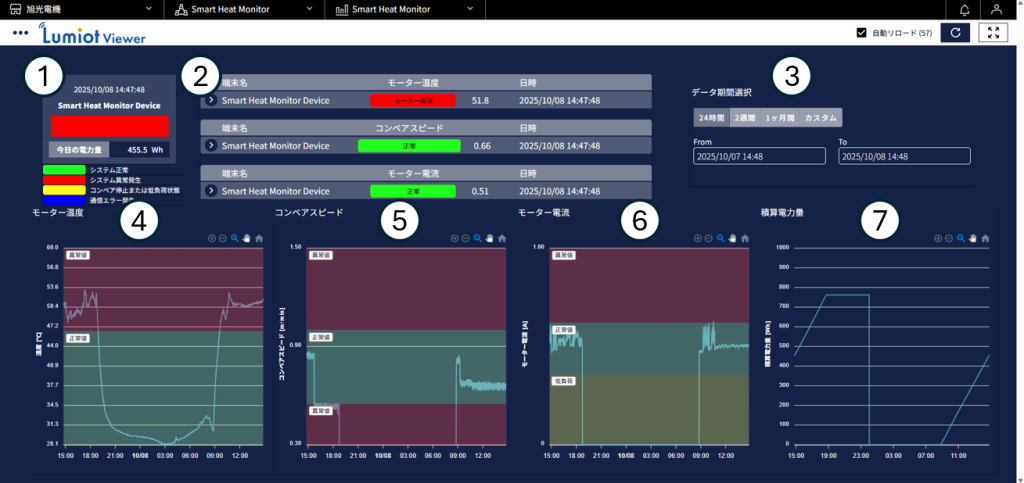Choose the カスタム period option
The height and width of the screenshot is (483, 1024).
[821, 117]
